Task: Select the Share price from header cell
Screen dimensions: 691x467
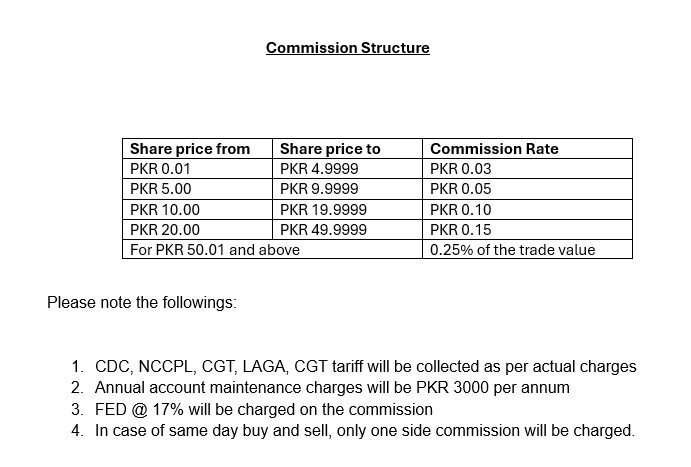Action: tap(190, 149)
